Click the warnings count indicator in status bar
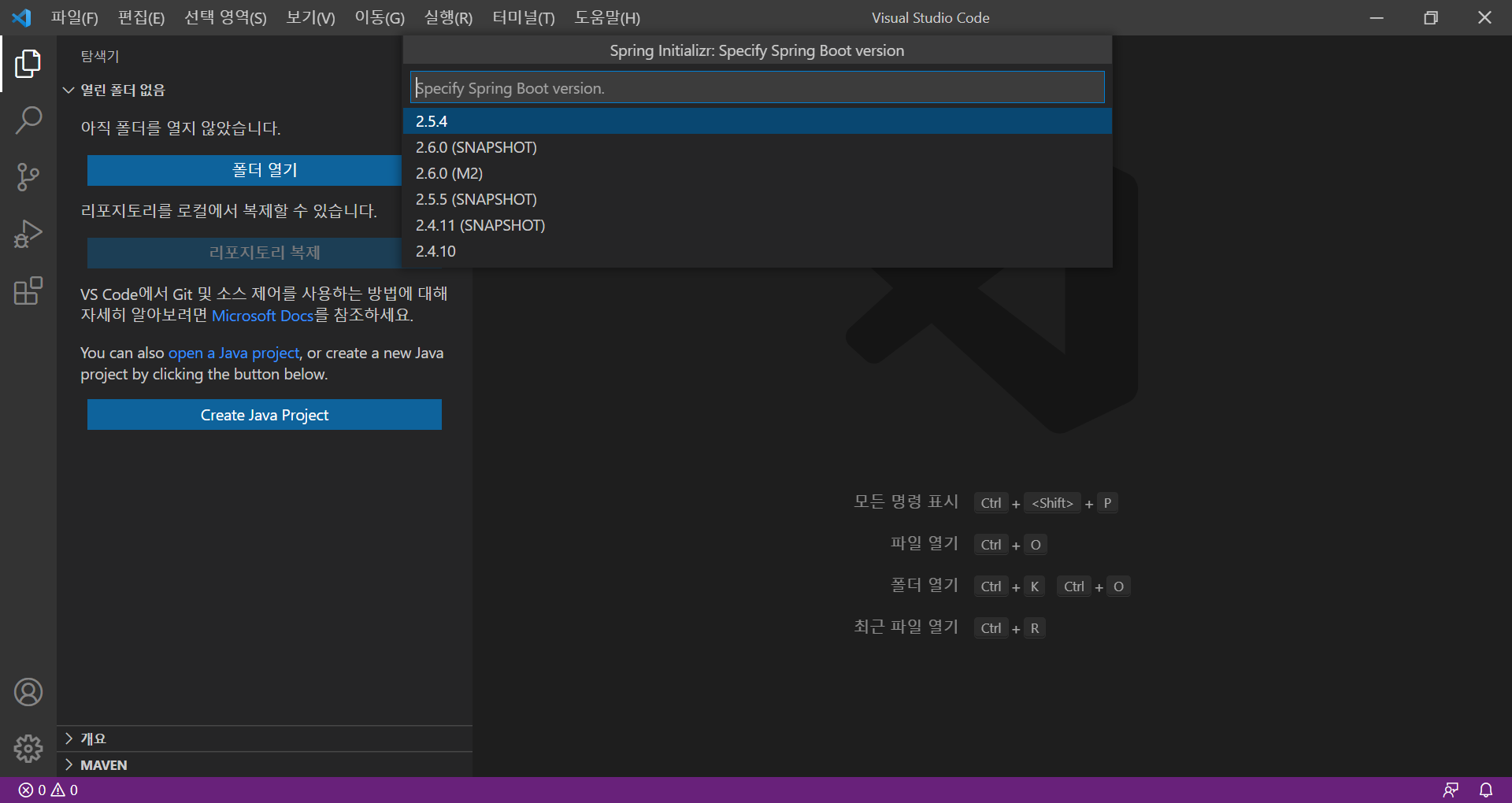This screenshot has width=1512, height=803. tap(65, 790)
